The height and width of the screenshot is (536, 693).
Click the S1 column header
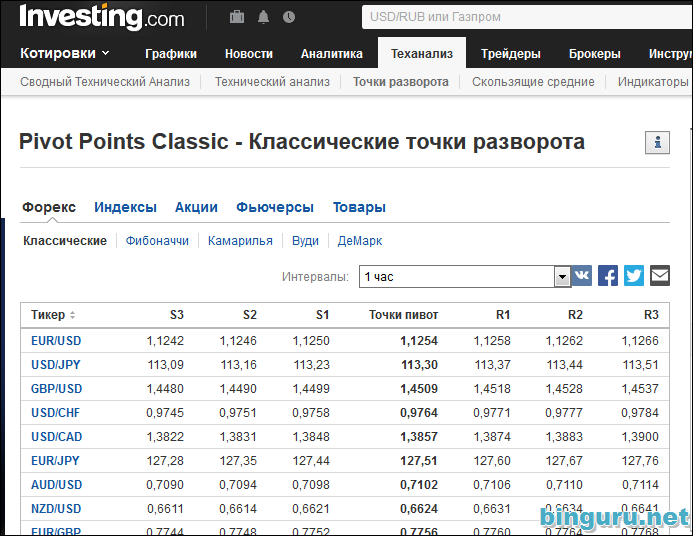coord(323,315)
